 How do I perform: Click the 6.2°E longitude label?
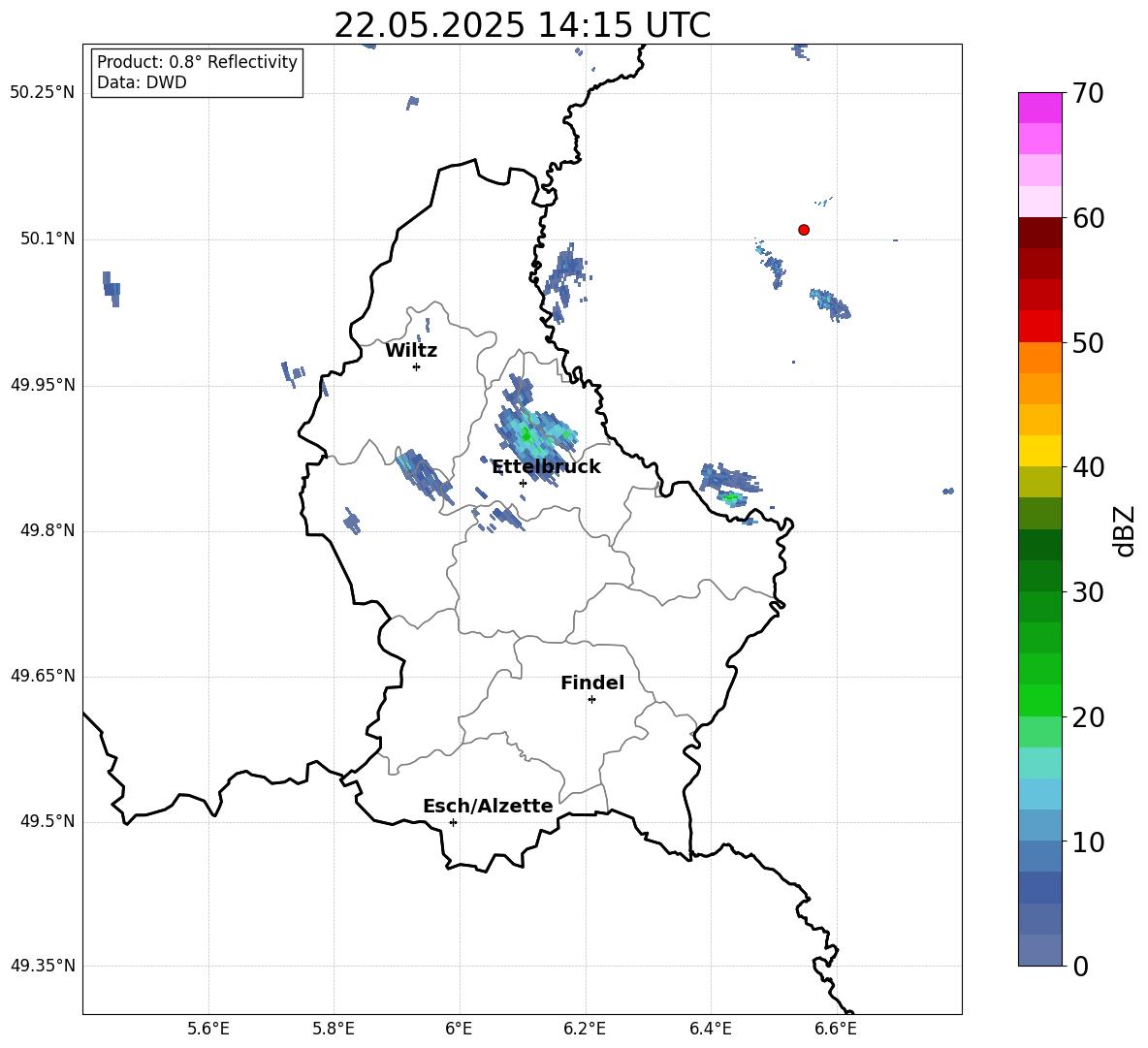(x=585, y=1029)
